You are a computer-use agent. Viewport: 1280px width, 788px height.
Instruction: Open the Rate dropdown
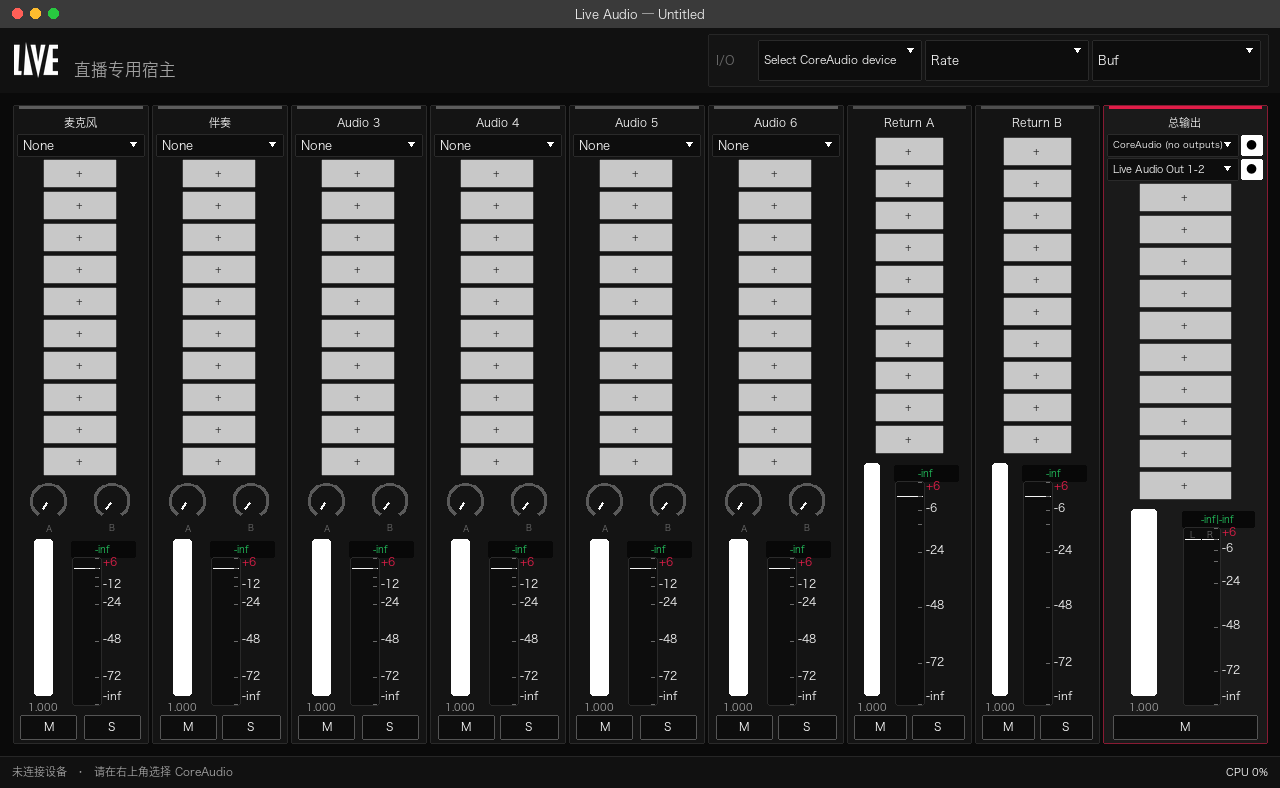click(x=1007, y=60)
